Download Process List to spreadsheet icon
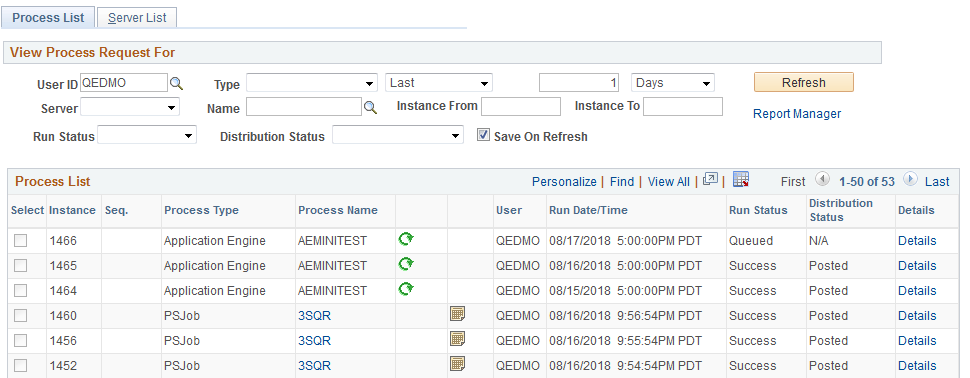The image size is (970, 378). pos(740,180)
